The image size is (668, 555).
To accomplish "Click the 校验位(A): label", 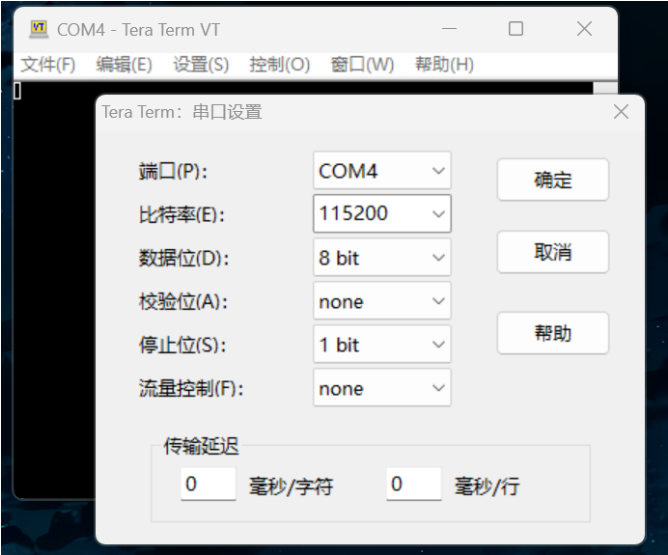I will click(x=183, y=302).
